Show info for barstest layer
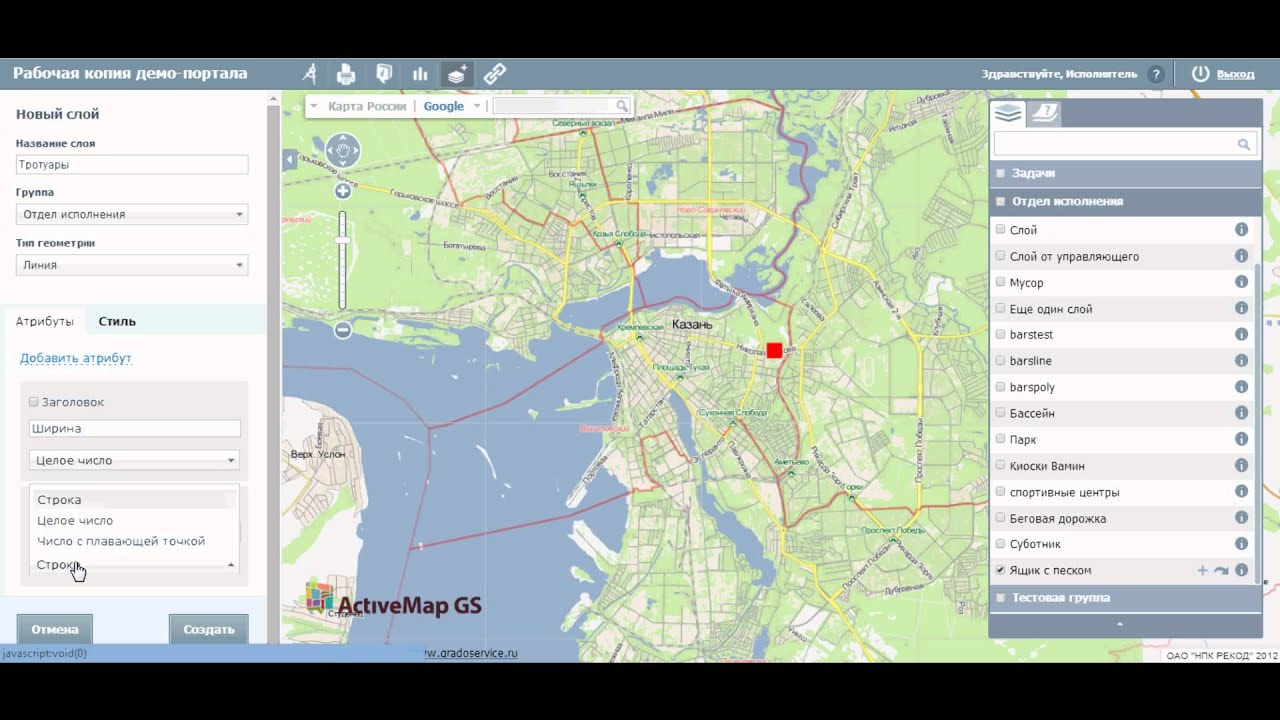This screenshot has height=720, width=1280. [x=1241, y=334]
